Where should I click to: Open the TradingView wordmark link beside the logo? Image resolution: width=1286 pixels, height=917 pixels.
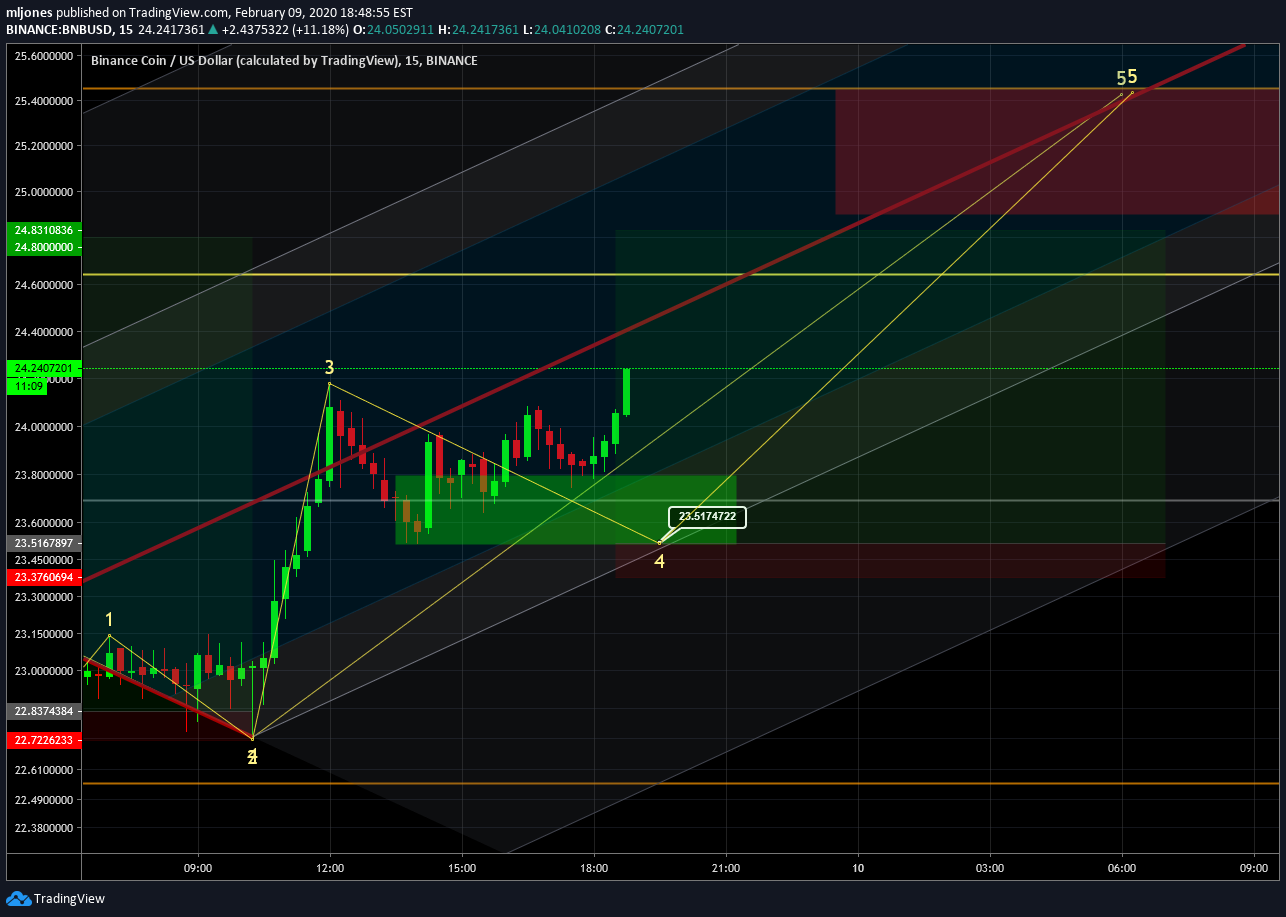click(69, 898)
